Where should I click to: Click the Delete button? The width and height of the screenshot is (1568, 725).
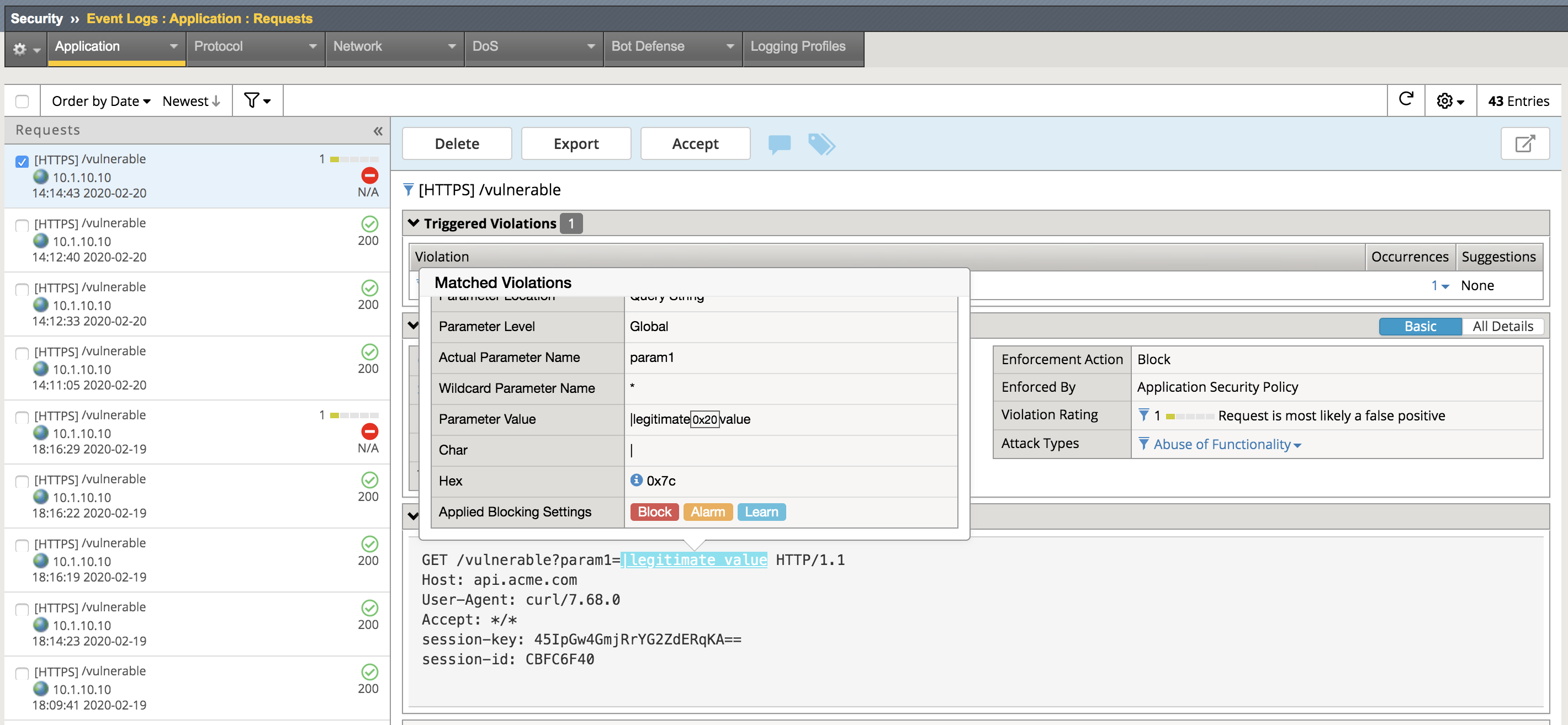457,143
